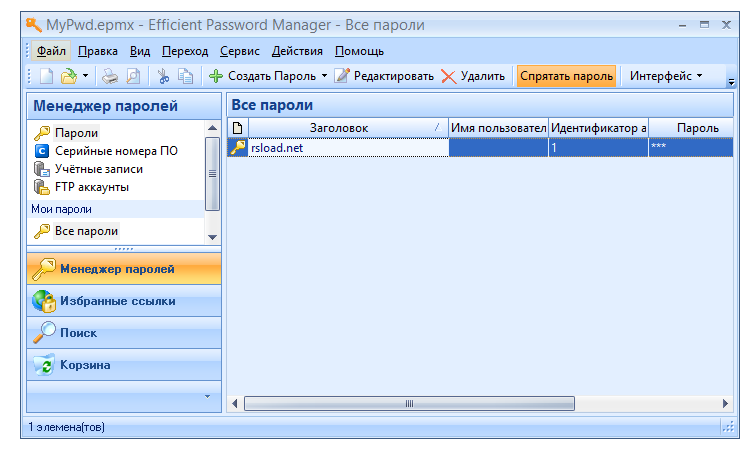Screen dimensions: 756x460
Task: Open the Избранные ссылки navigation pane
Action: pos(124,301)
